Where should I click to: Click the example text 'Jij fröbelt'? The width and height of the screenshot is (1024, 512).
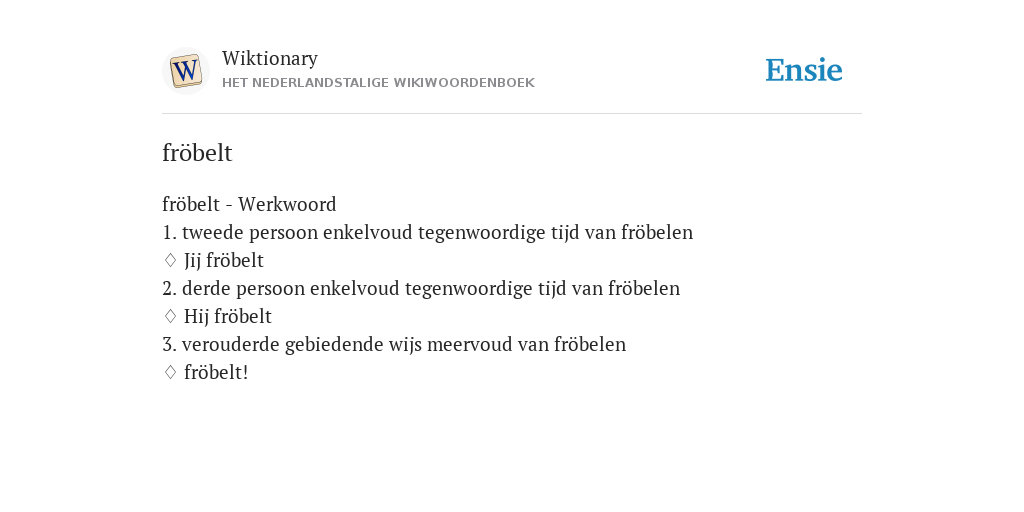point(224,261)
